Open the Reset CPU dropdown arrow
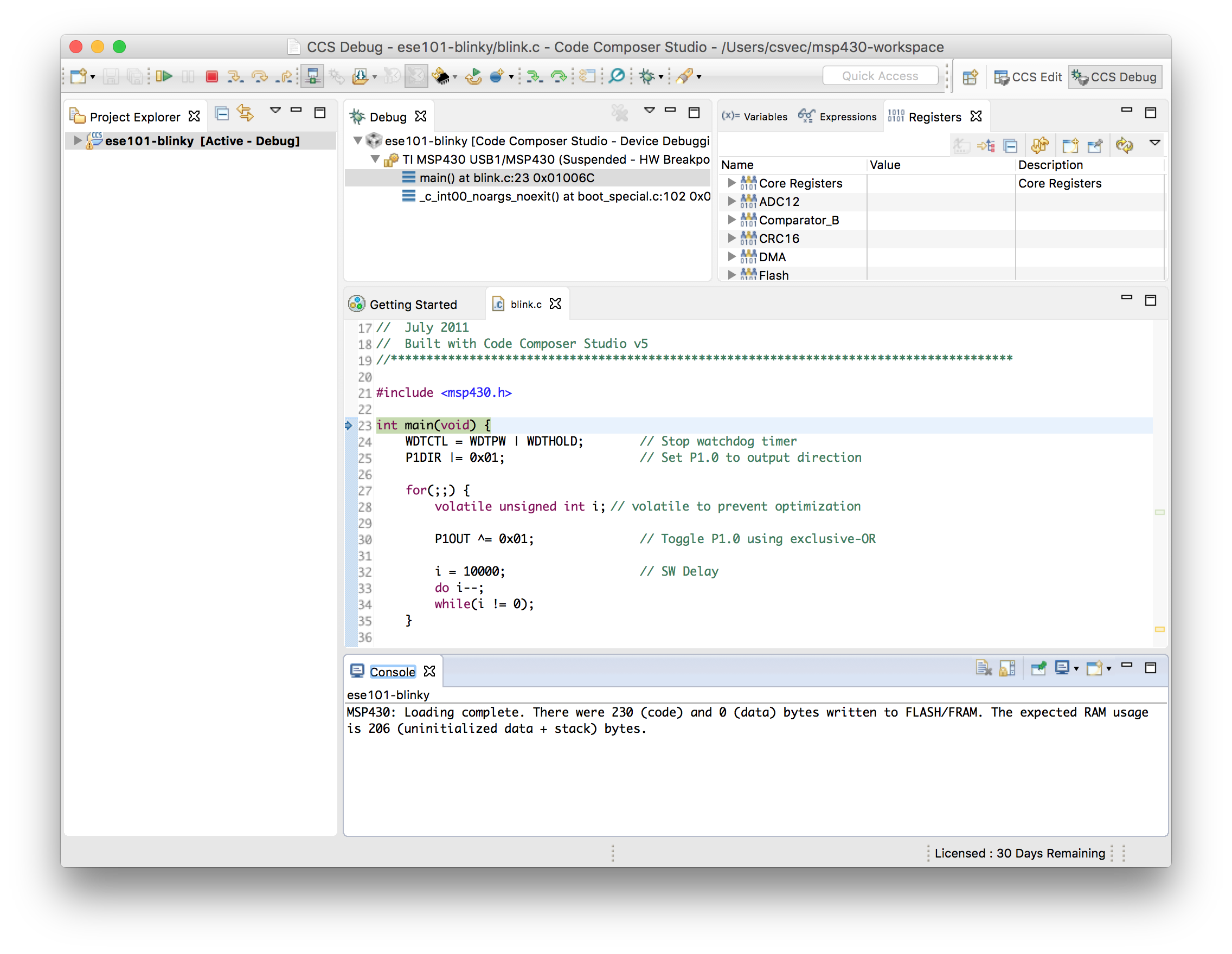Viewport: 1232px width, 954px height. [x=511, y=76]
